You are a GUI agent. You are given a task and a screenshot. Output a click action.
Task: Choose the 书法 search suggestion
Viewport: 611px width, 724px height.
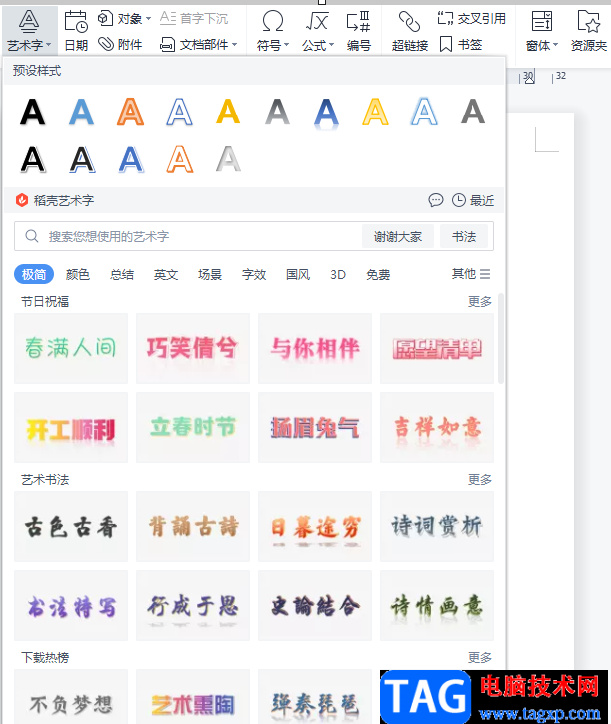pyautogui.click(x=464, y=236)
